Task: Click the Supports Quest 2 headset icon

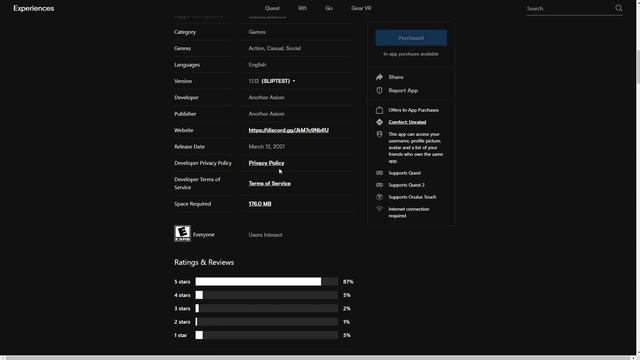Action: 379,185
